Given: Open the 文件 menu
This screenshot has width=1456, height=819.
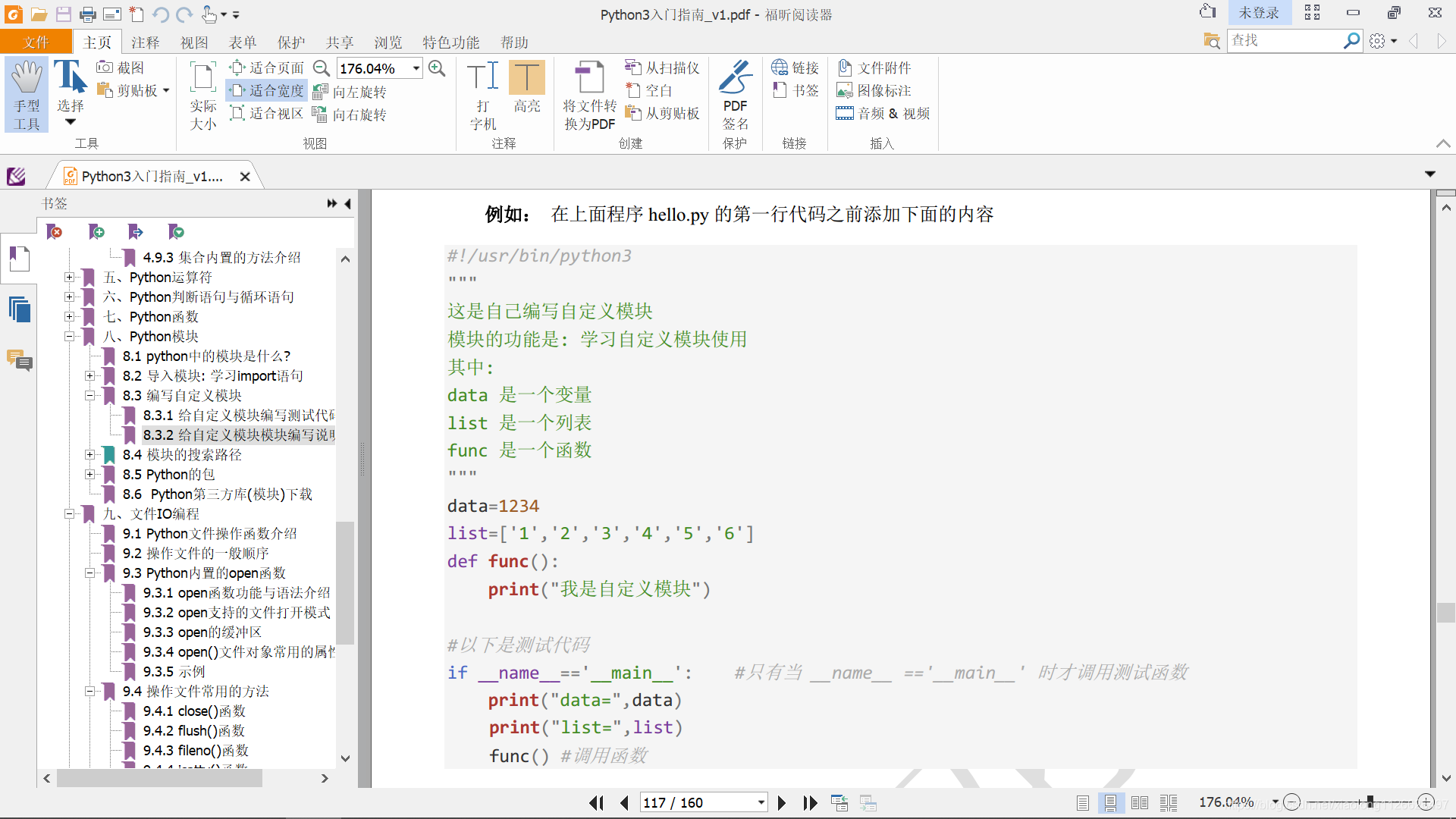Looking at the screenshot, I should click(35, 42).
